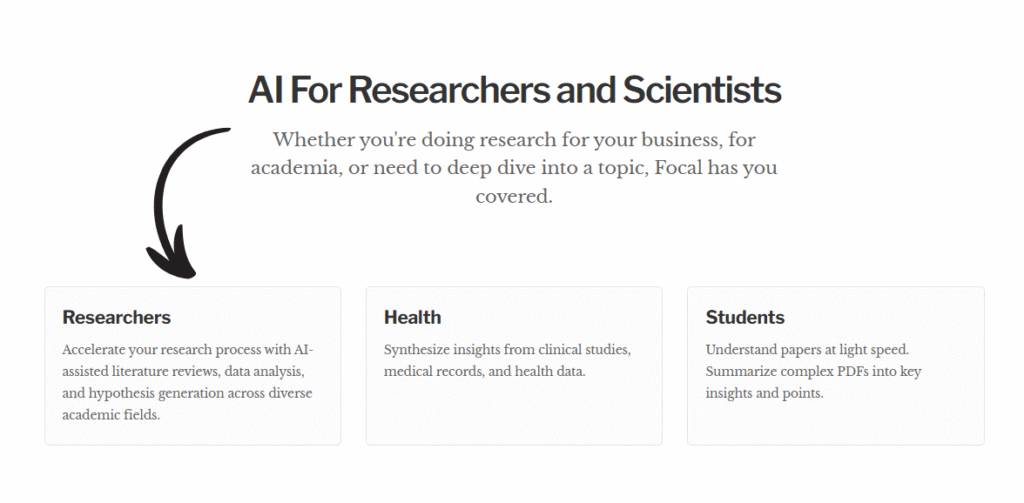
Task: Click the Health card title
Action: pyautogui.click(x=412, y=317)
